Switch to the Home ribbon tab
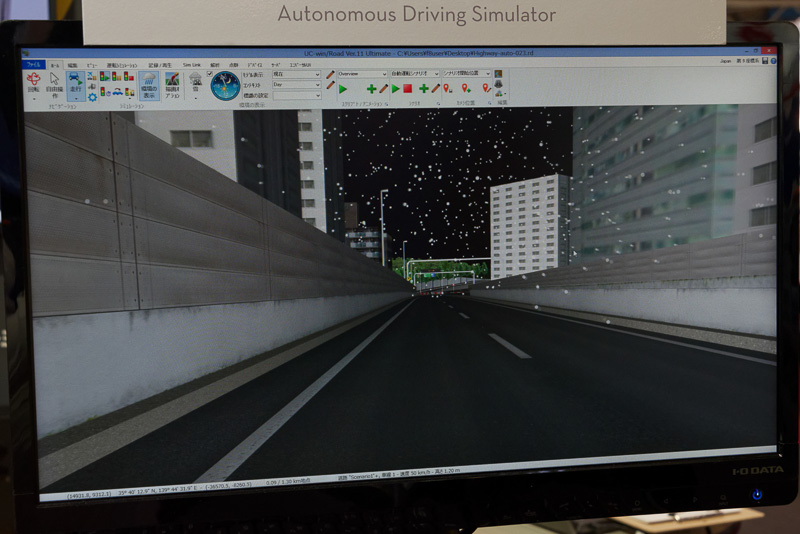 (x=55, y=65)
